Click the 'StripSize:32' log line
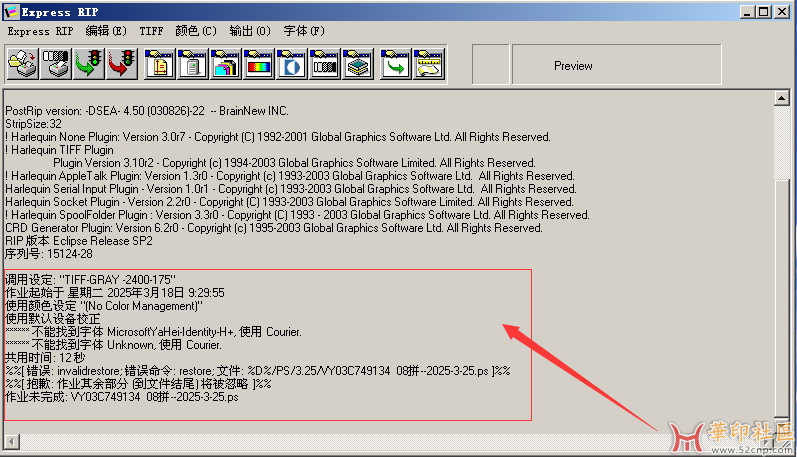The width and height of the screenshot is (797, 457). pos(33,124)
